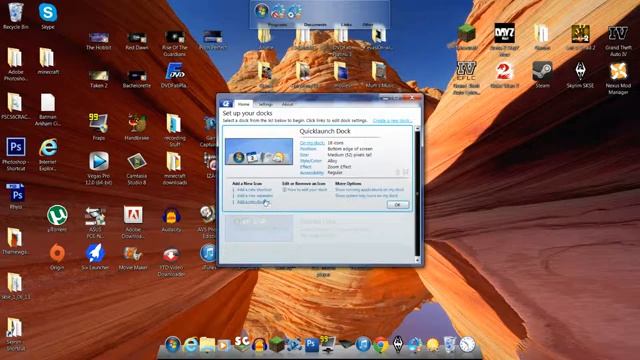Open the About tab
Screen dimensions: 640x360
click(287, 104)
